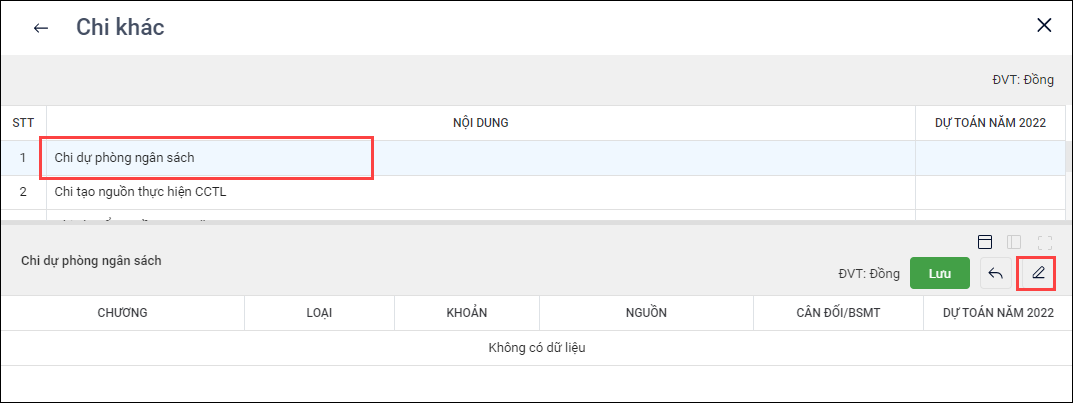Click the CHƯƠNG column header

[123, 313]
